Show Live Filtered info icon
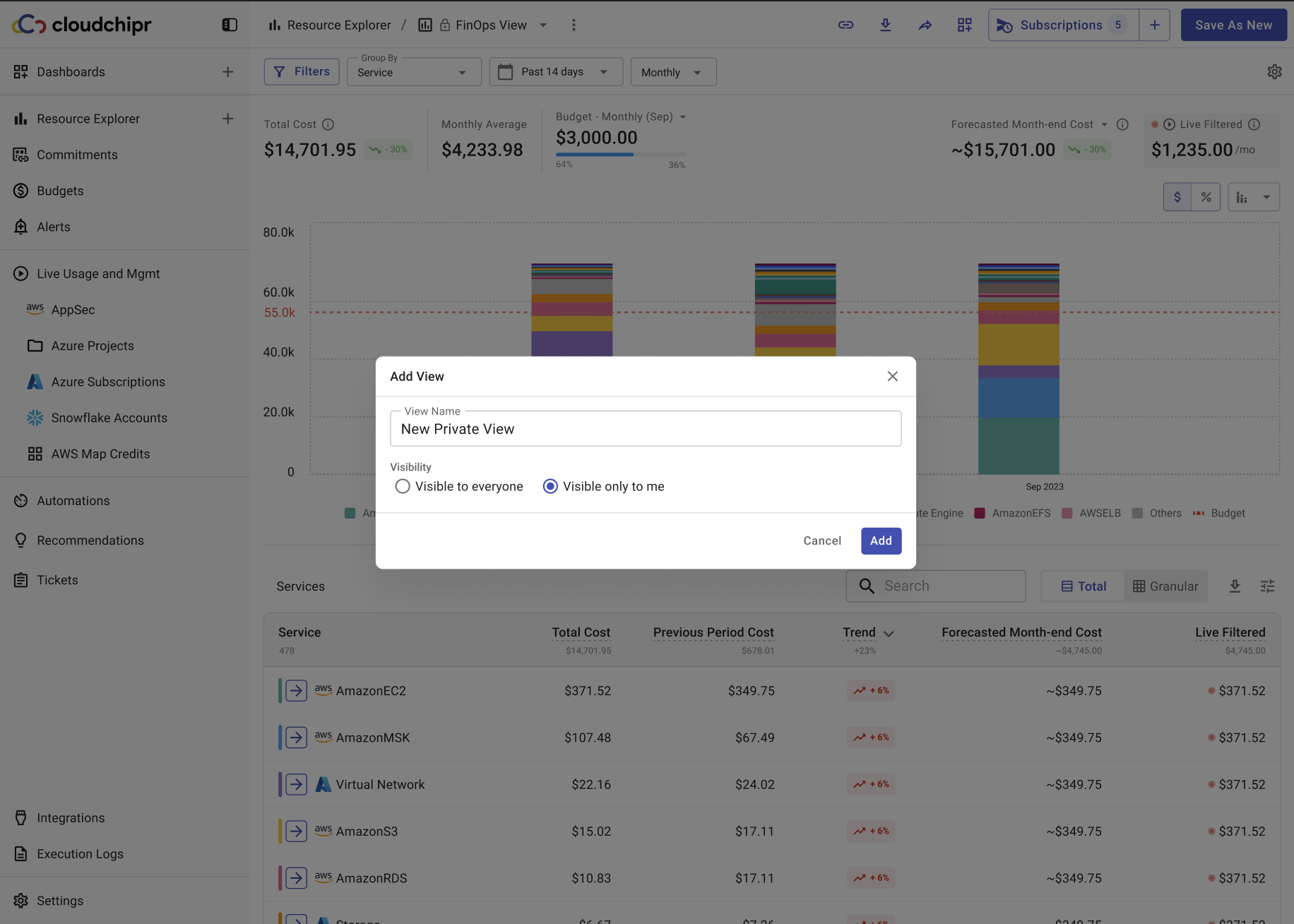Image resolution: width=1294 pixels, height=924 pixels. (x=1254, y=124)
